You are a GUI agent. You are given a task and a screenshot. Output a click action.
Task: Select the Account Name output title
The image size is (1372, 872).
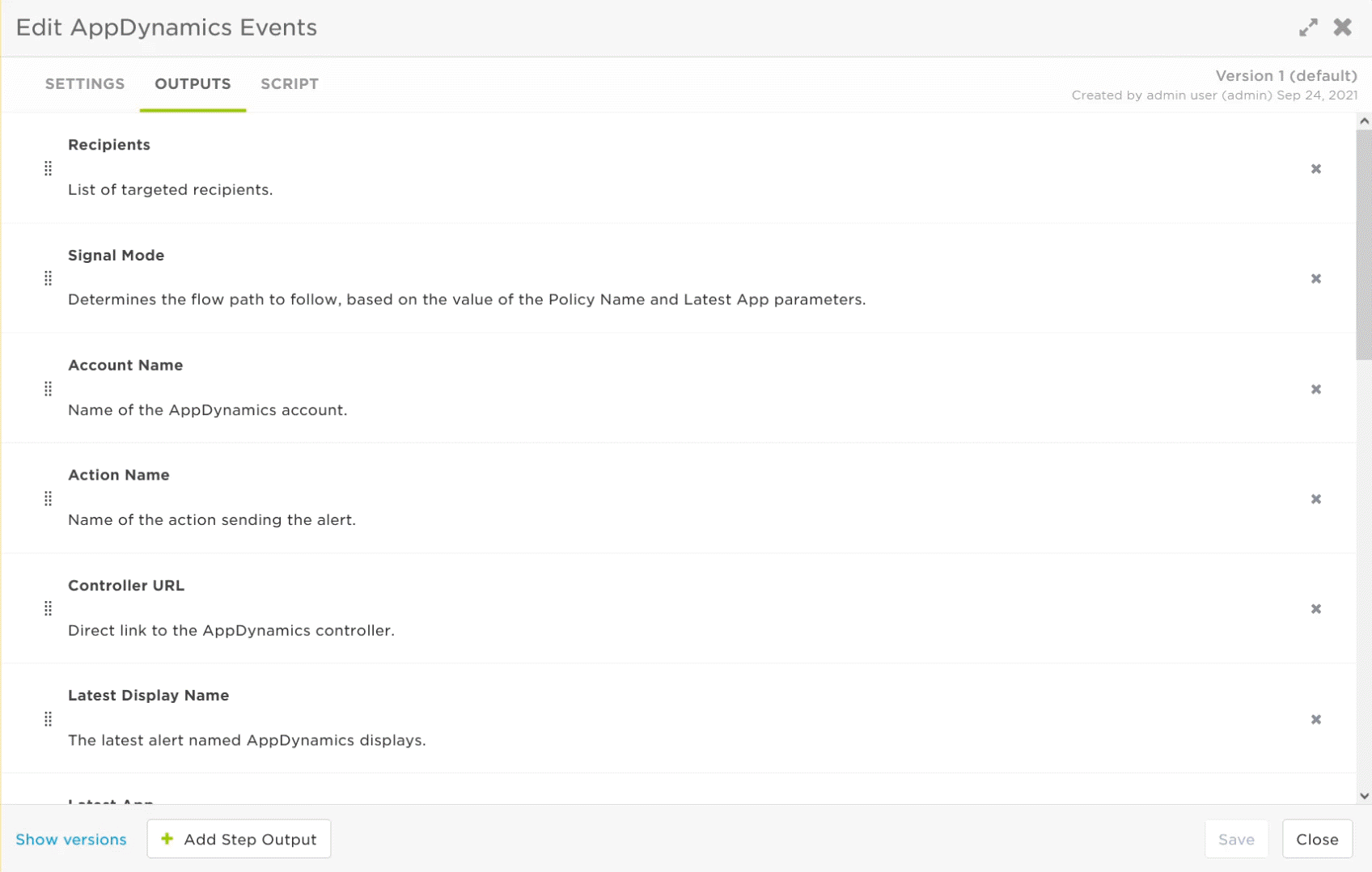coord(125,366)
